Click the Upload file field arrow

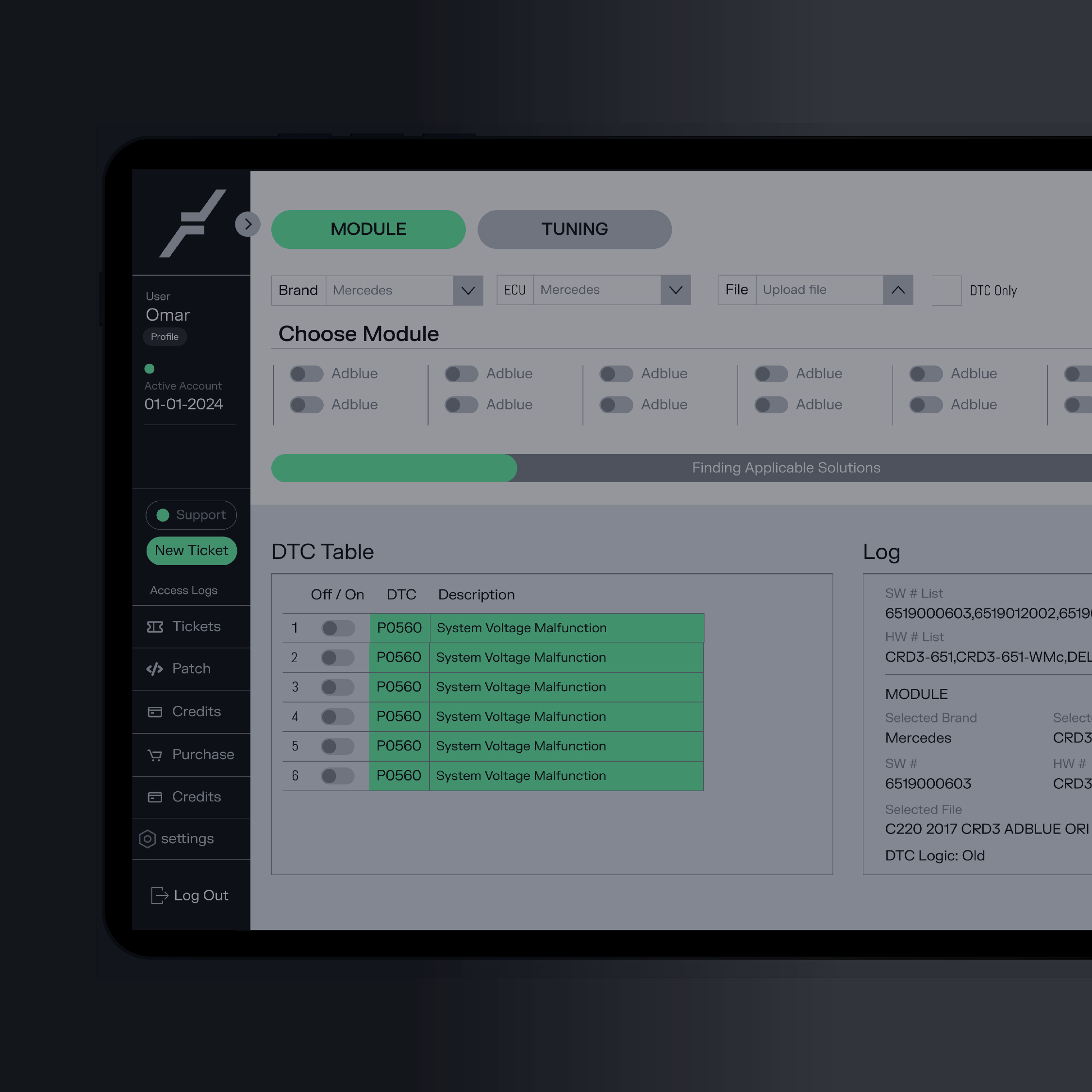(897, 290)
